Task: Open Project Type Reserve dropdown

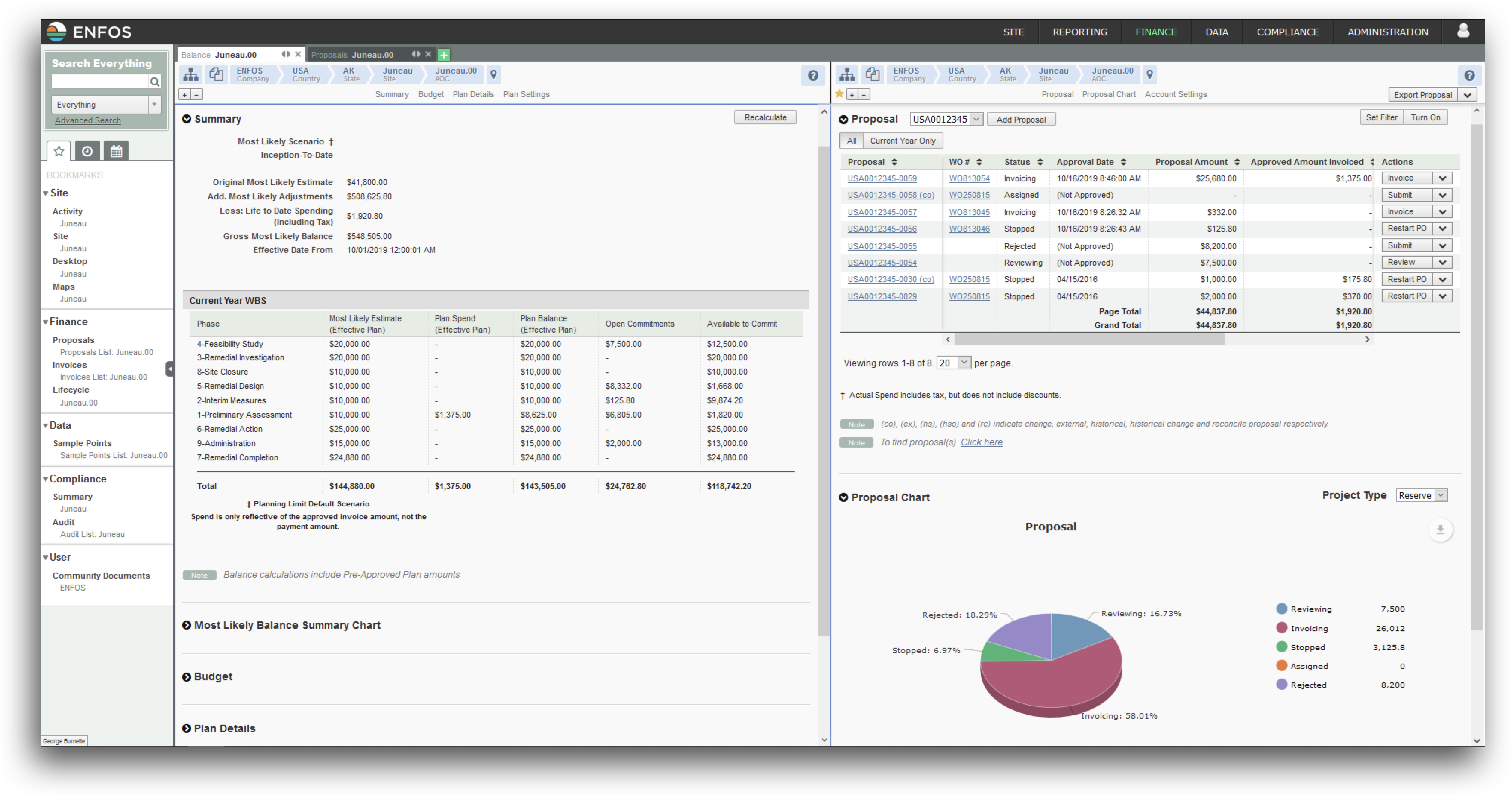Action: click(x=1422, y=495)
